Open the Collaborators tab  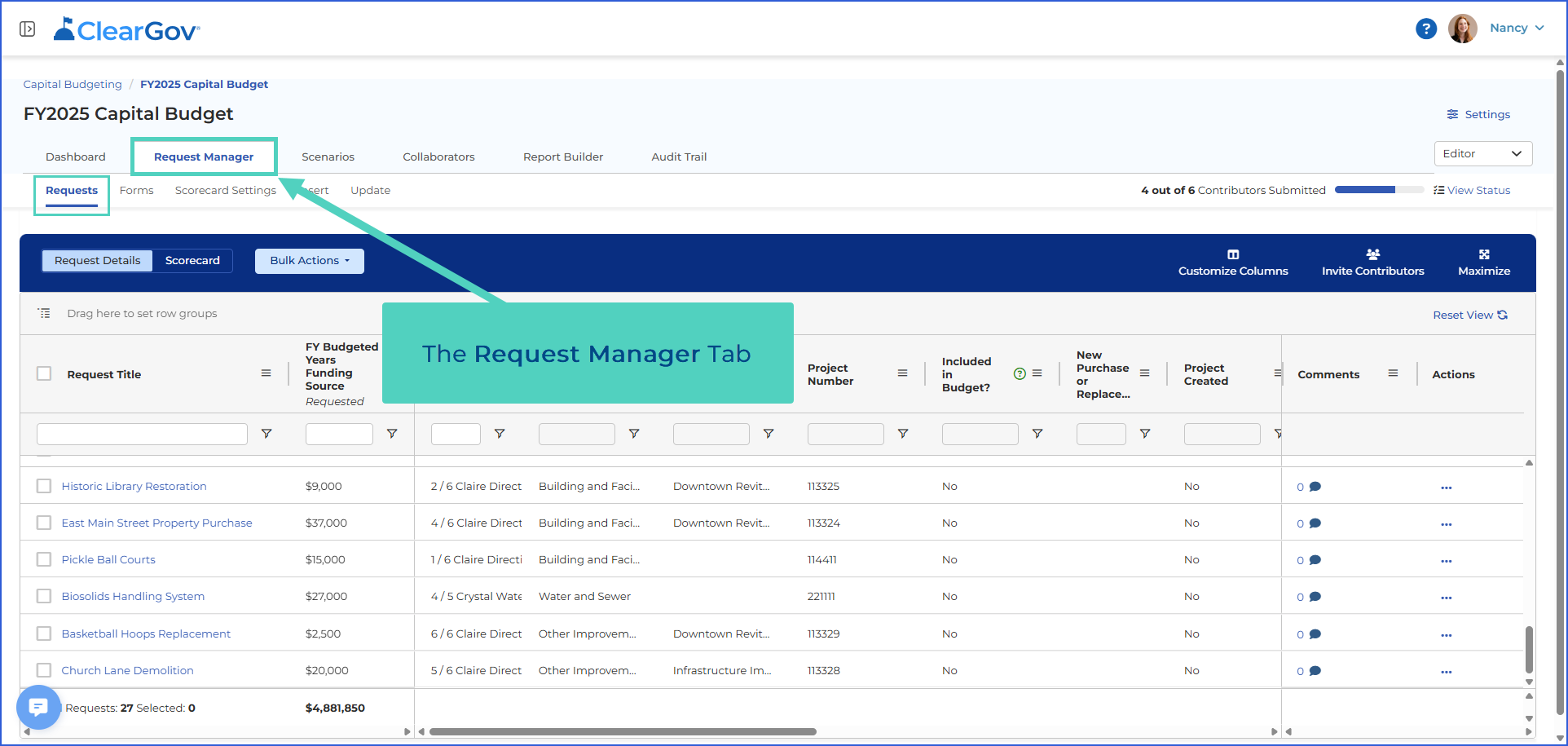pyautogui.click(x=438, y=157)
